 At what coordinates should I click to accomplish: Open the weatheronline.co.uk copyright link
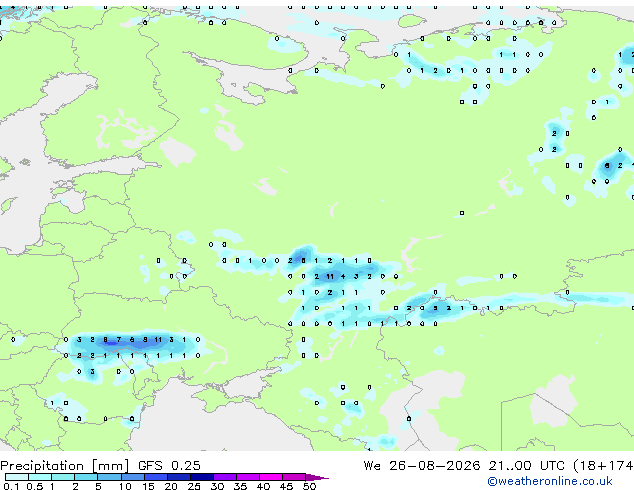(x=550, y=481)
